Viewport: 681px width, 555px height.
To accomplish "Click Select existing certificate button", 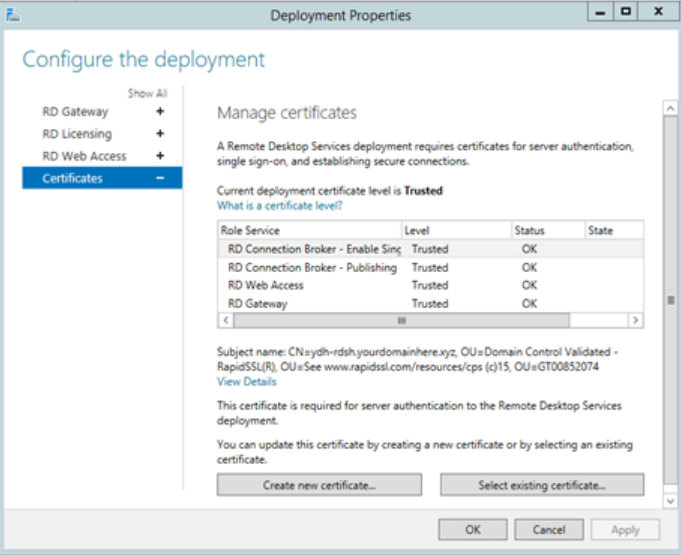I will (541, 485).
